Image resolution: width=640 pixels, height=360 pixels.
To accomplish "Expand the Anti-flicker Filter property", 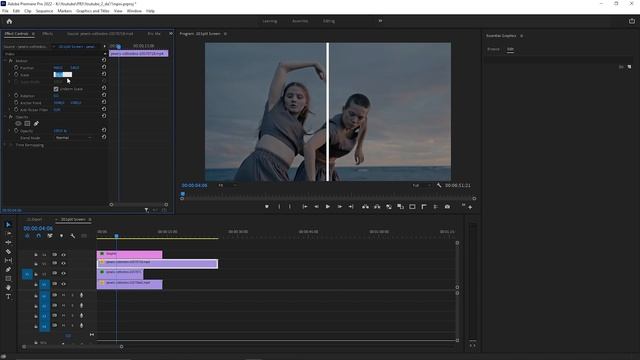I will point(10,110).
